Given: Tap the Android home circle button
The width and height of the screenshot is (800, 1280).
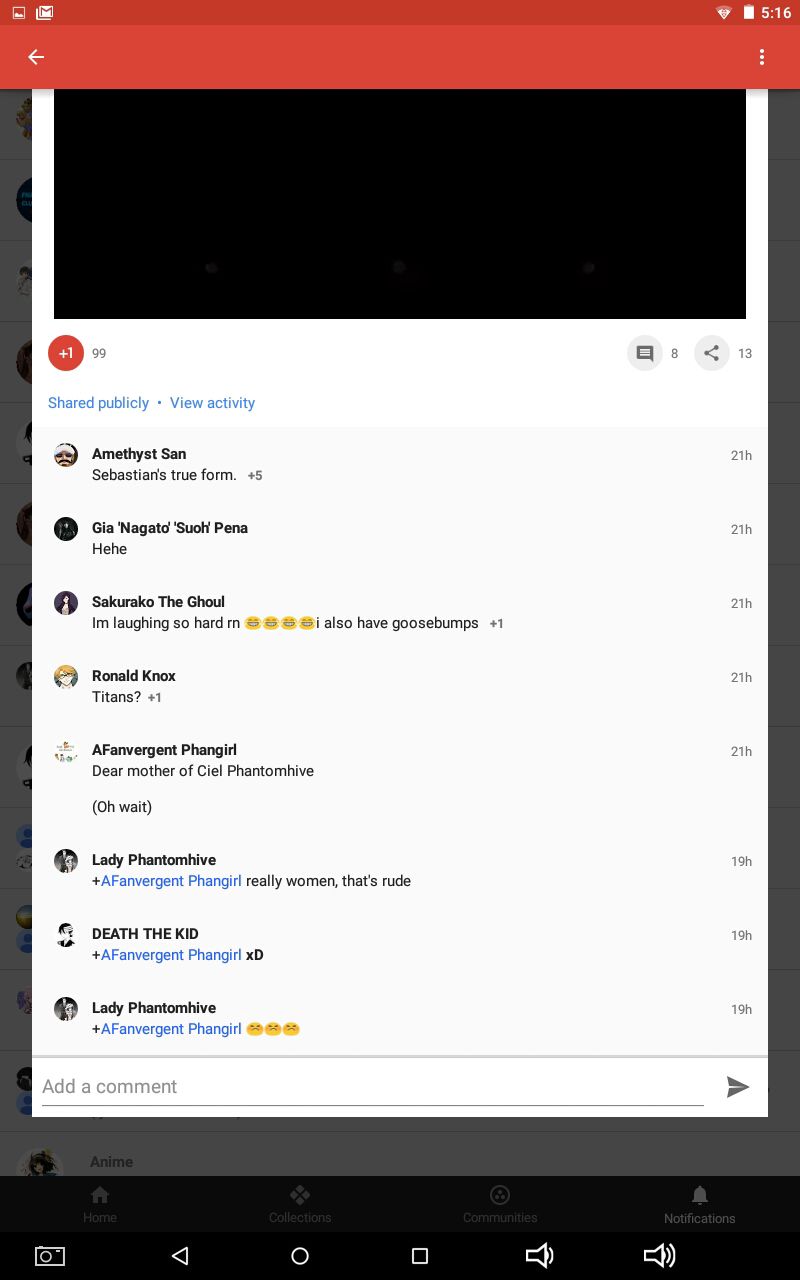Looking at the screenshot, I should pos(300,1256).
